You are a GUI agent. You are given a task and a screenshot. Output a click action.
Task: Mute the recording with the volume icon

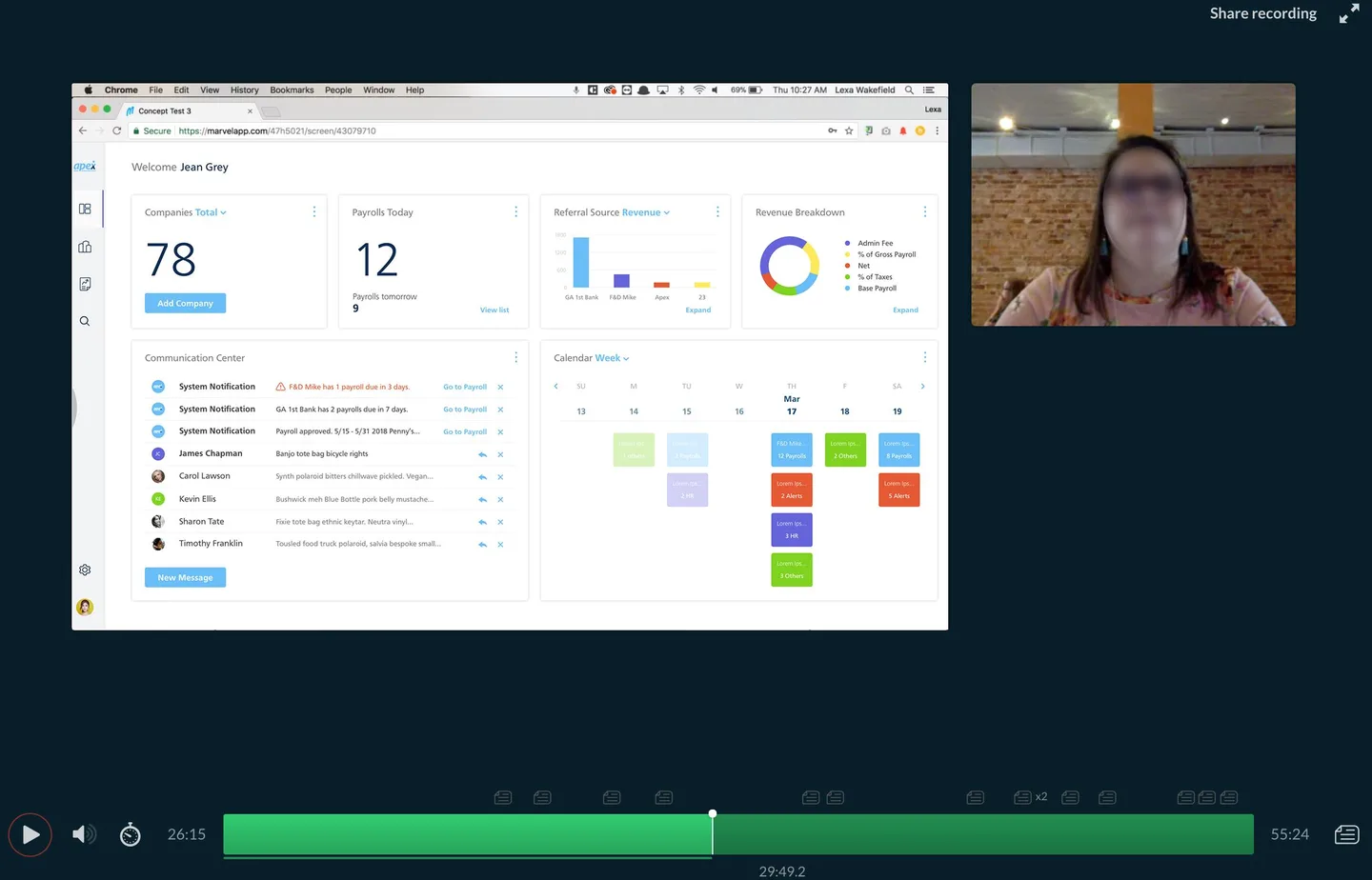point(84,834)
